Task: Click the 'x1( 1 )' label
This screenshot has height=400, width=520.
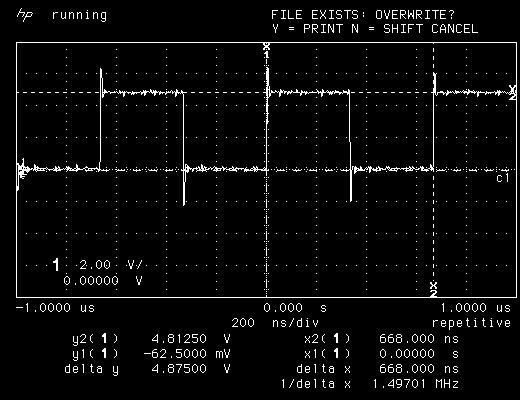Action: 327,354
